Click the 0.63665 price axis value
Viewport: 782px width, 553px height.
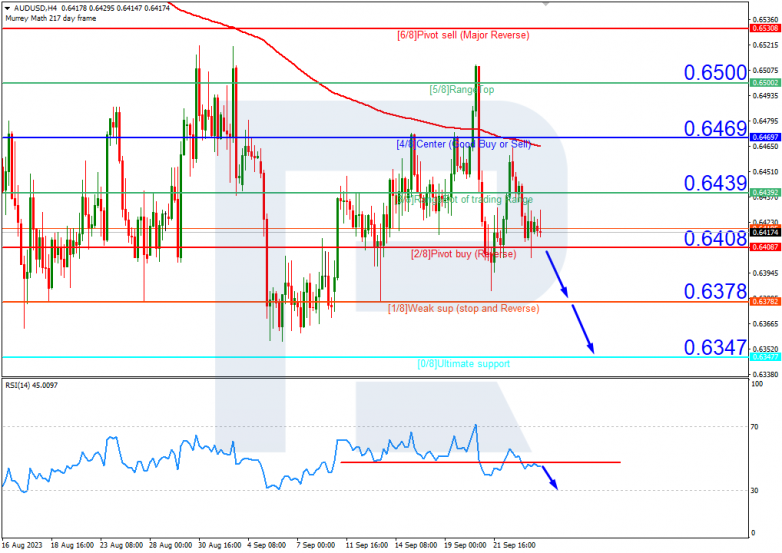tap(765, 324)
